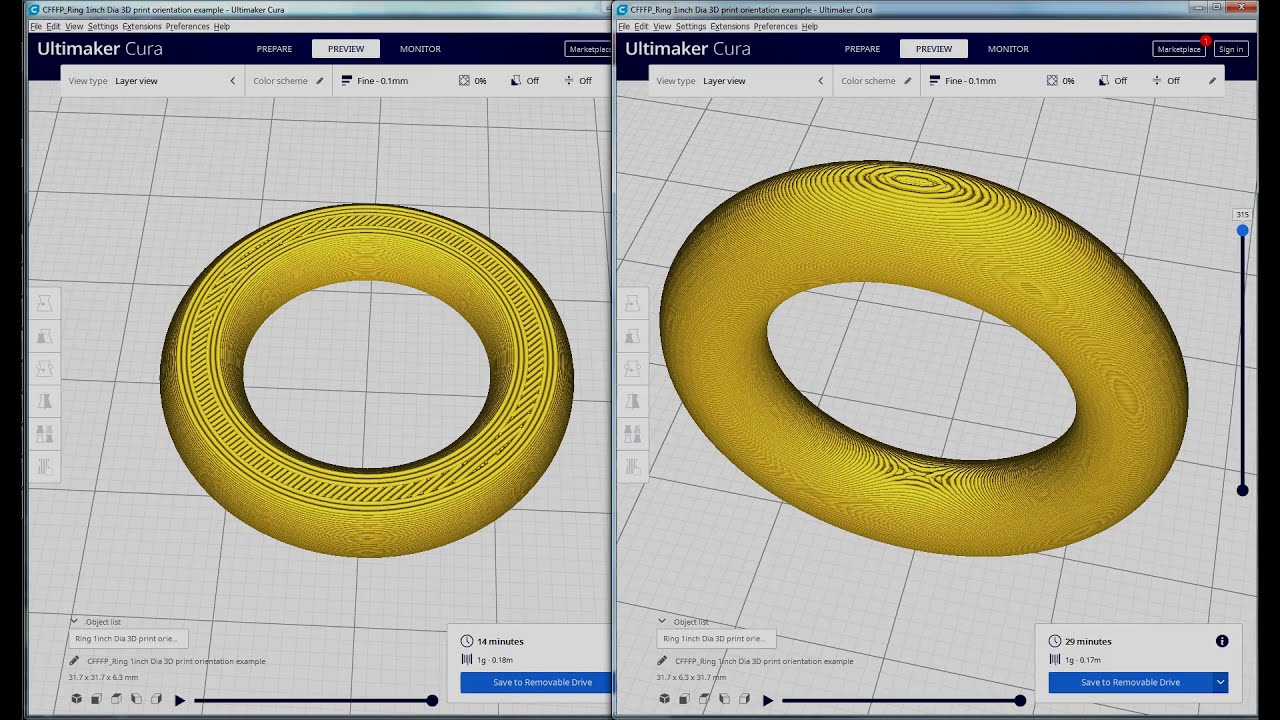Select Mirror tool in right window toolbar
Screen dimensions: 1280x720
632,401
